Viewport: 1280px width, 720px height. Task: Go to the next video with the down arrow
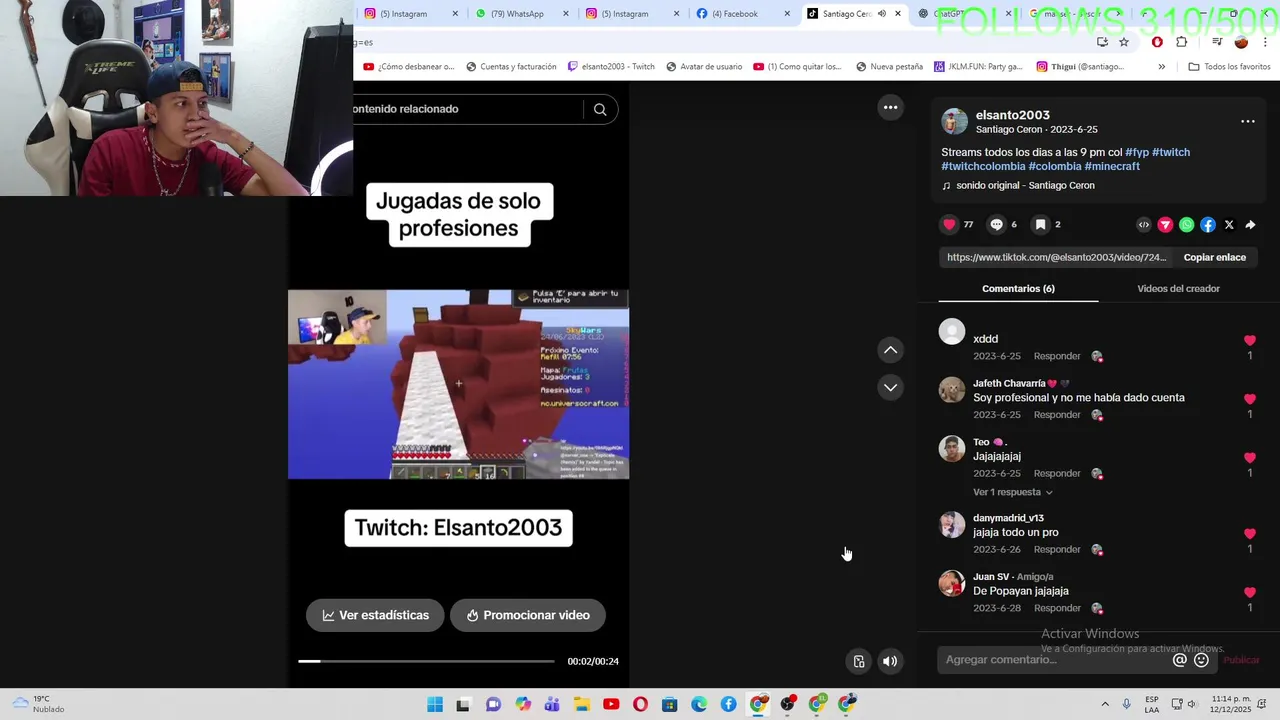(890, 387)
